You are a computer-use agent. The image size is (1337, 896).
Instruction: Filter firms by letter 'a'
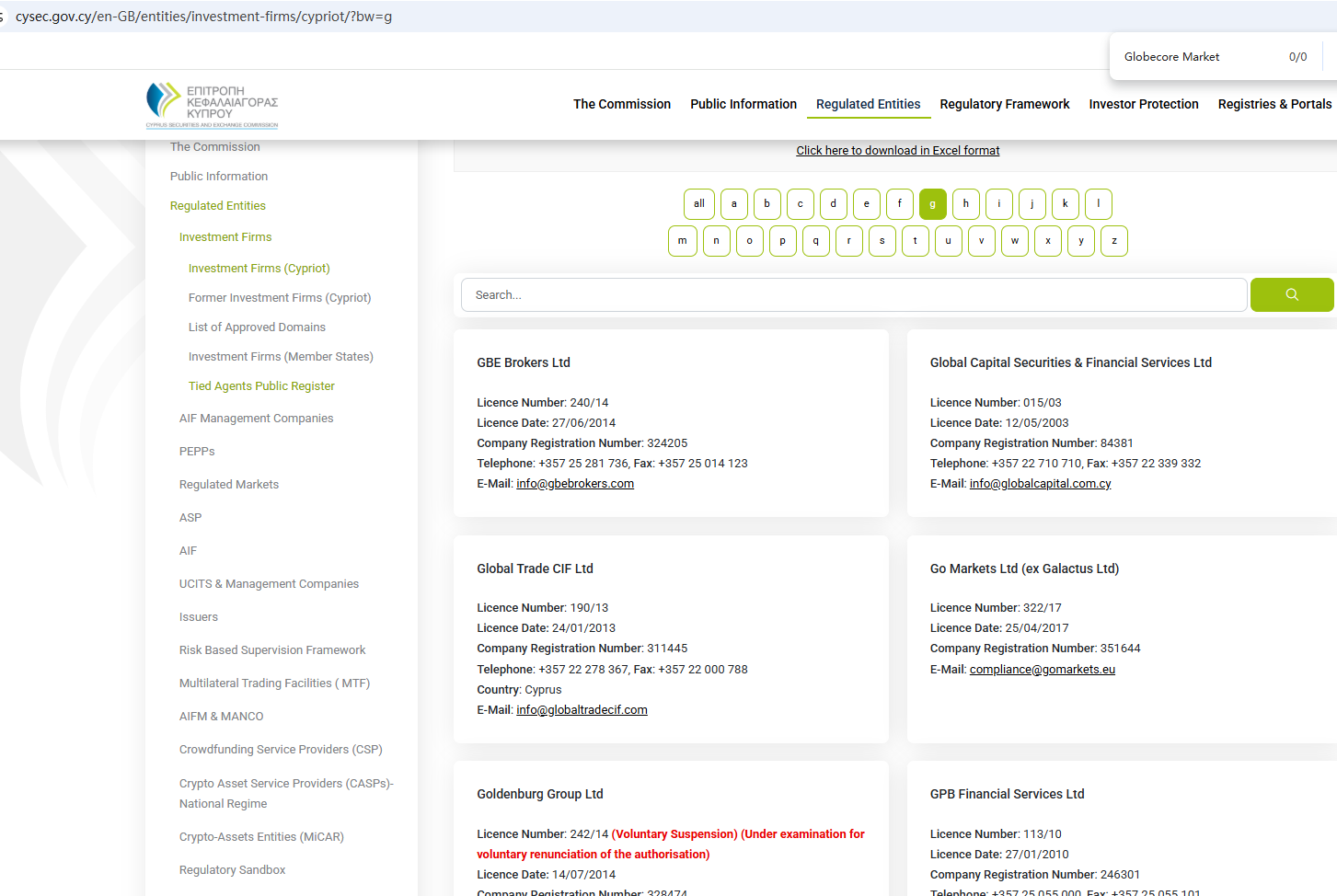(733, 204)
